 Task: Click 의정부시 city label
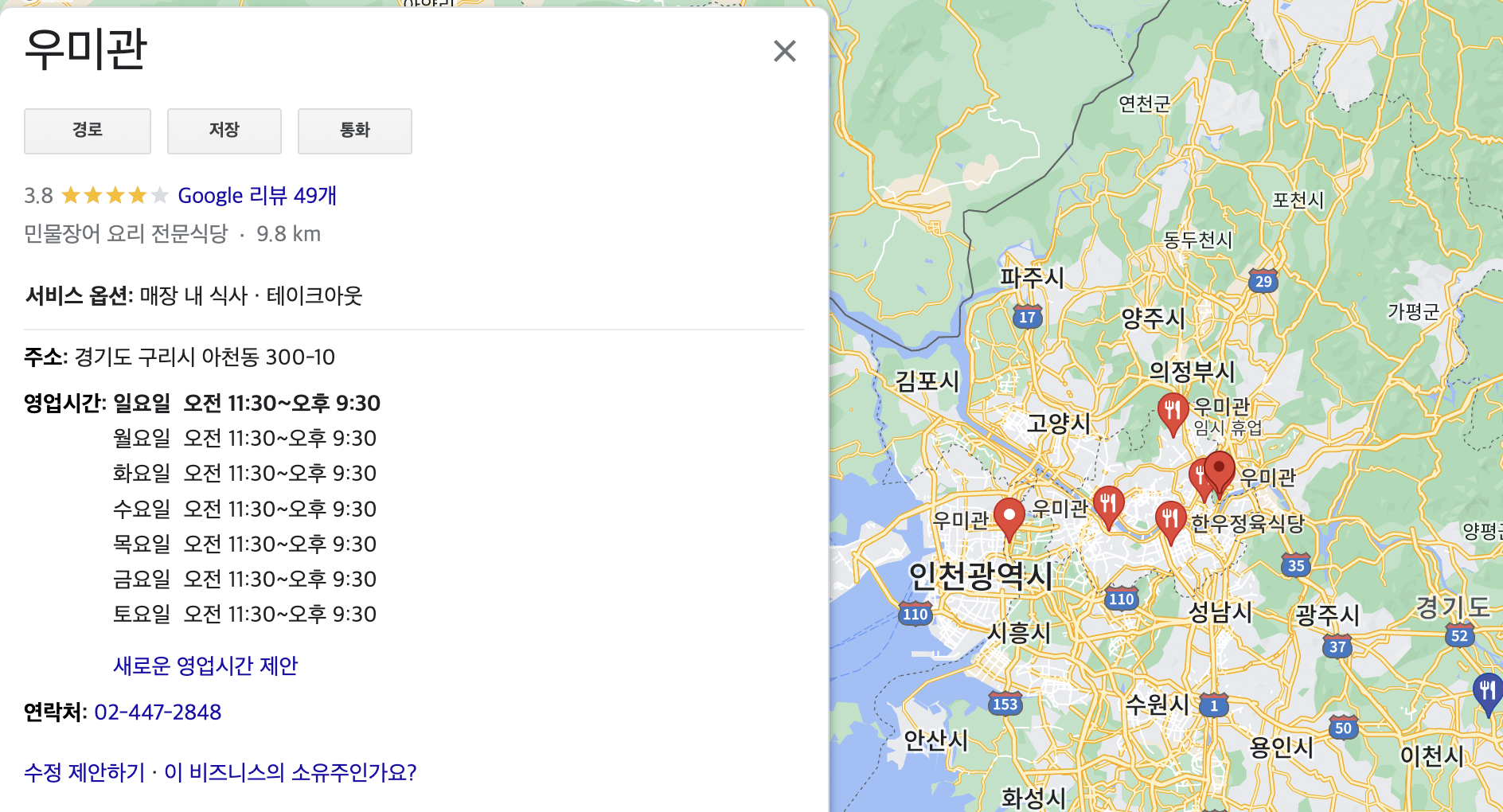(1192, 371)
